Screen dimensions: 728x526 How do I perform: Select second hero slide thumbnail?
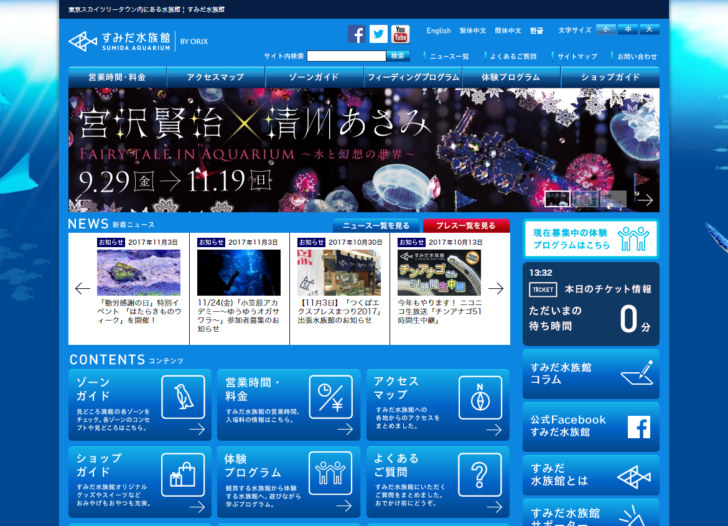click(x=585, y=199)
